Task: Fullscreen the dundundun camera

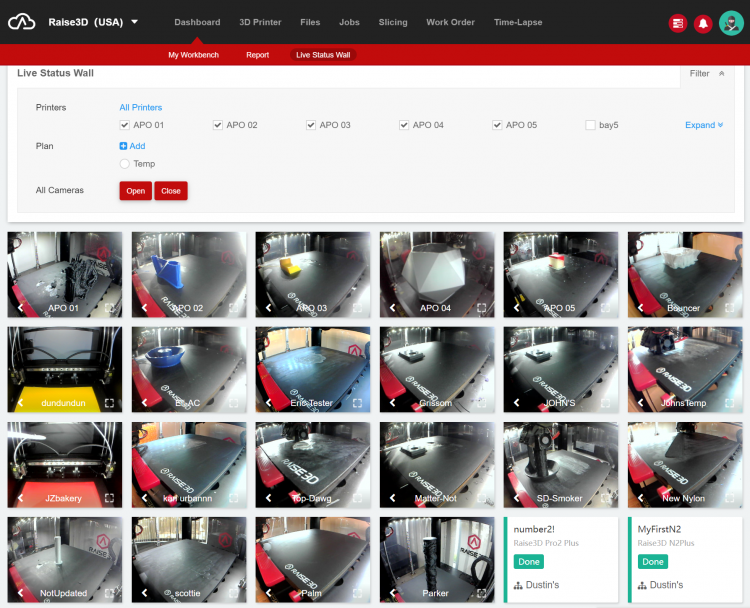Action: click(109, 403)
